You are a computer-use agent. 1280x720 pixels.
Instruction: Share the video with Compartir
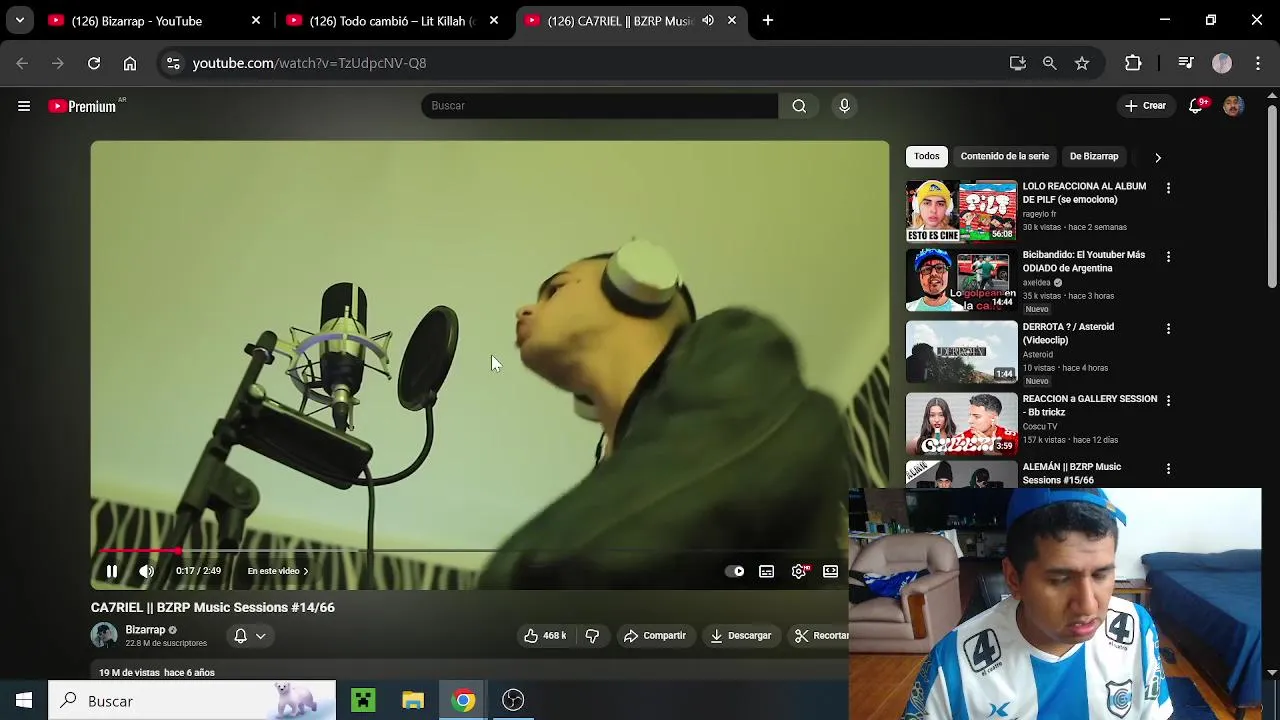pyautogui.click(x=655, y=636)
